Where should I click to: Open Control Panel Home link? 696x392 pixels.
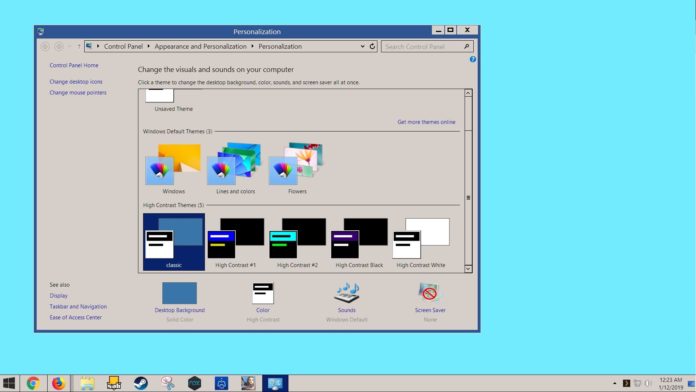click(74, 65)
